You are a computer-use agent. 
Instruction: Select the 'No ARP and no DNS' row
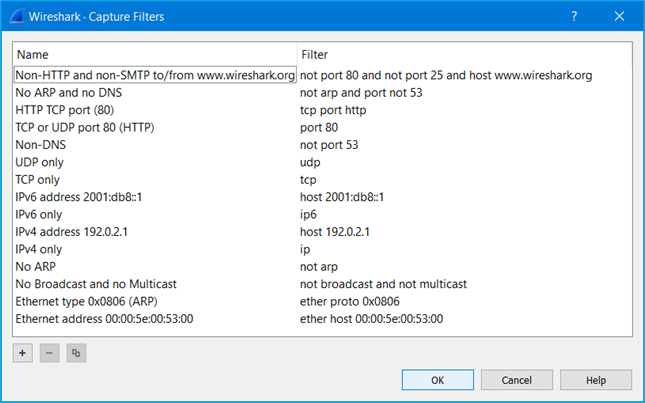point(322,93)
